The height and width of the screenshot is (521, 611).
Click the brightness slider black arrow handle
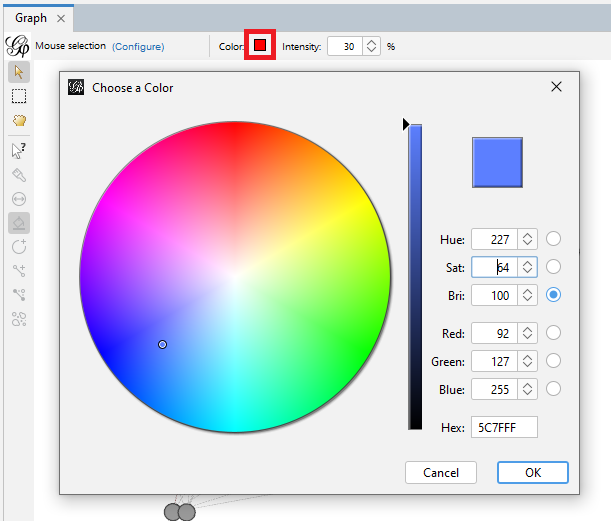coord(406,125)
